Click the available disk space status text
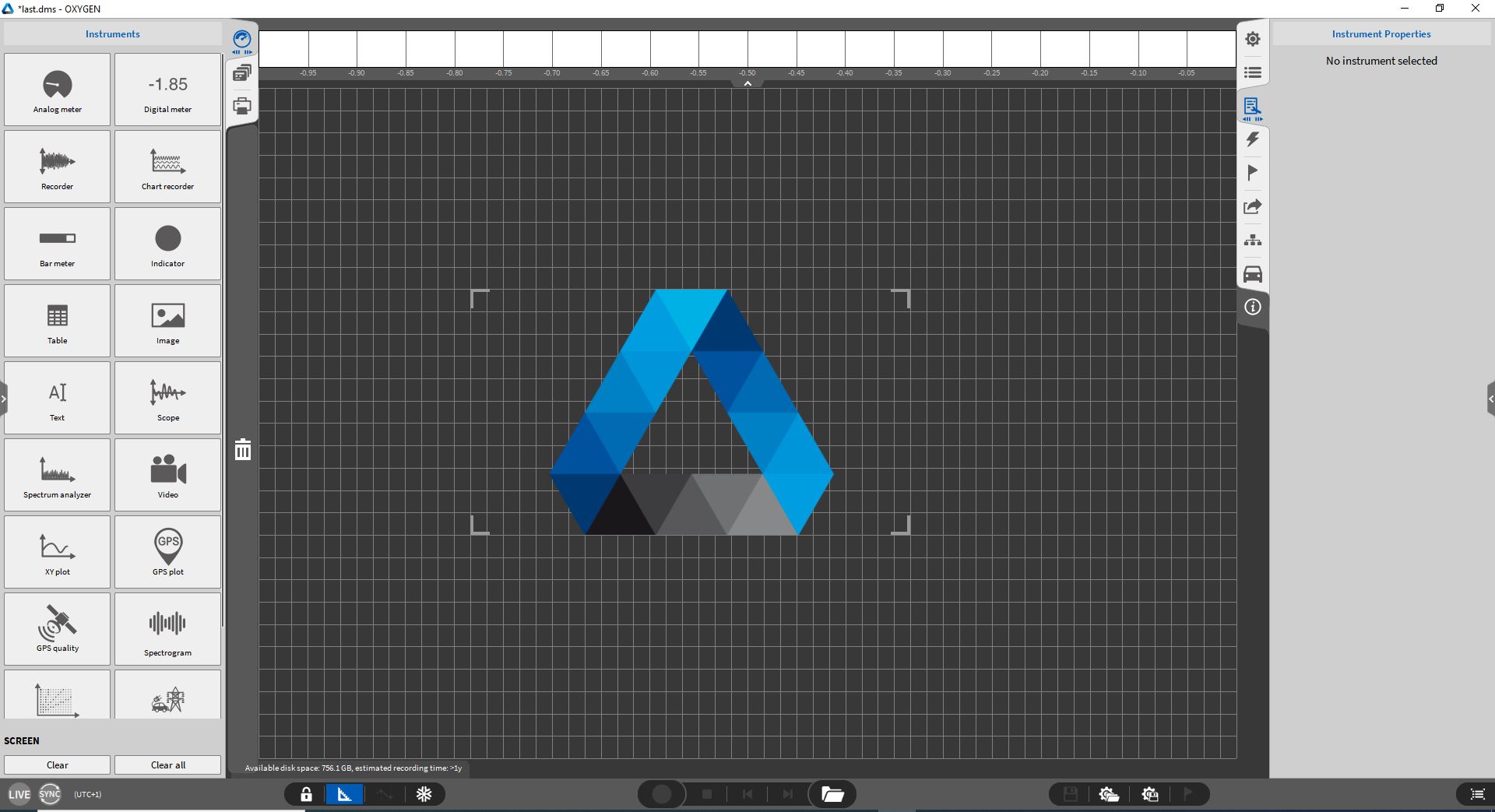 (353, 768)
